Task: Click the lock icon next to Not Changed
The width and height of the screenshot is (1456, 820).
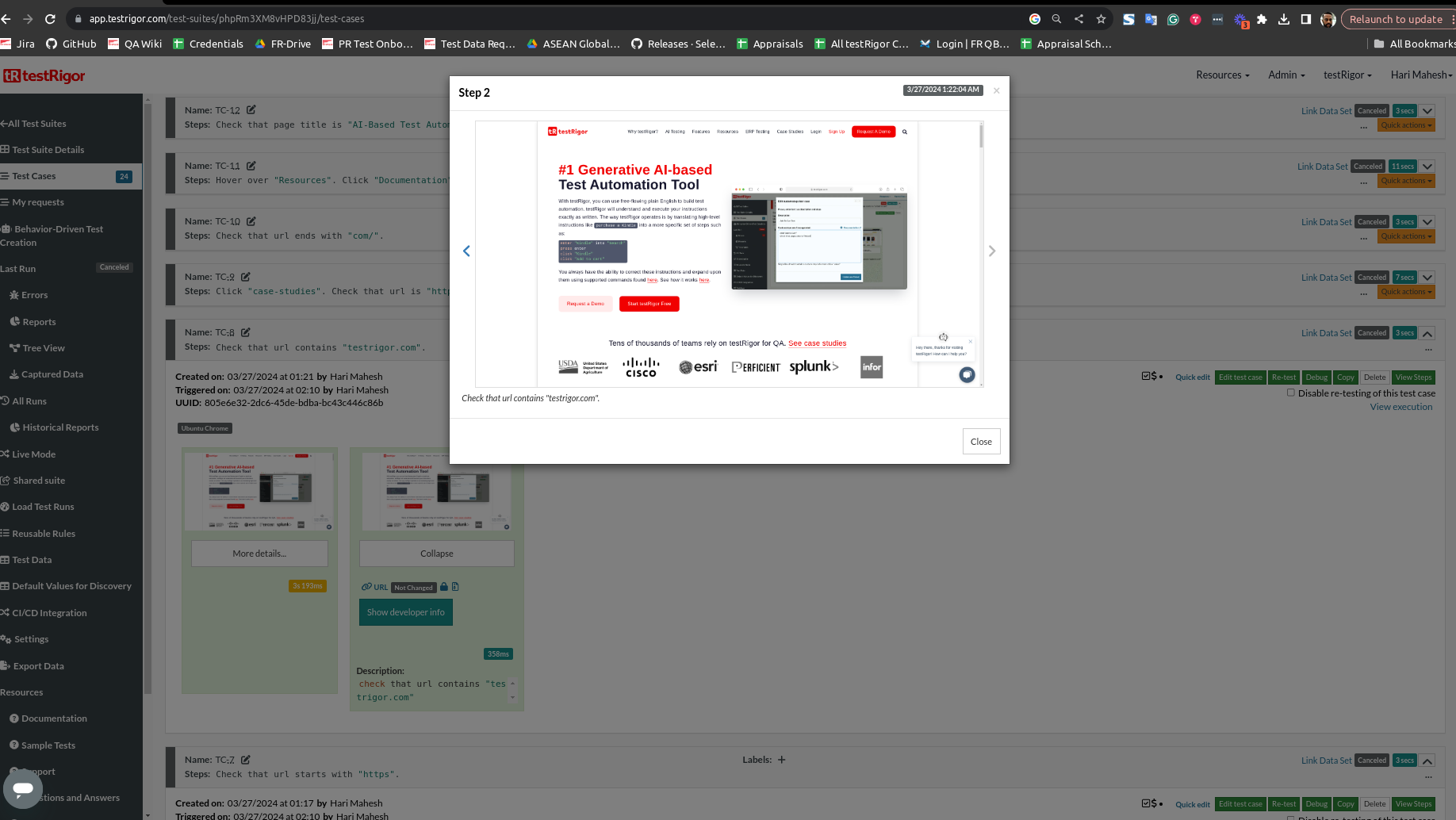Action: 444,588
